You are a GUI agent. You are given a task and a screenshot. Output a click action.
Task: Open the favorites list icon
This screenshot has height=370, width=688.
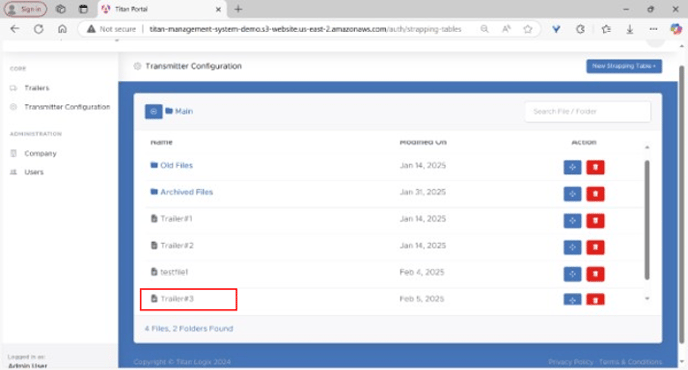click(x=606, y=29)
